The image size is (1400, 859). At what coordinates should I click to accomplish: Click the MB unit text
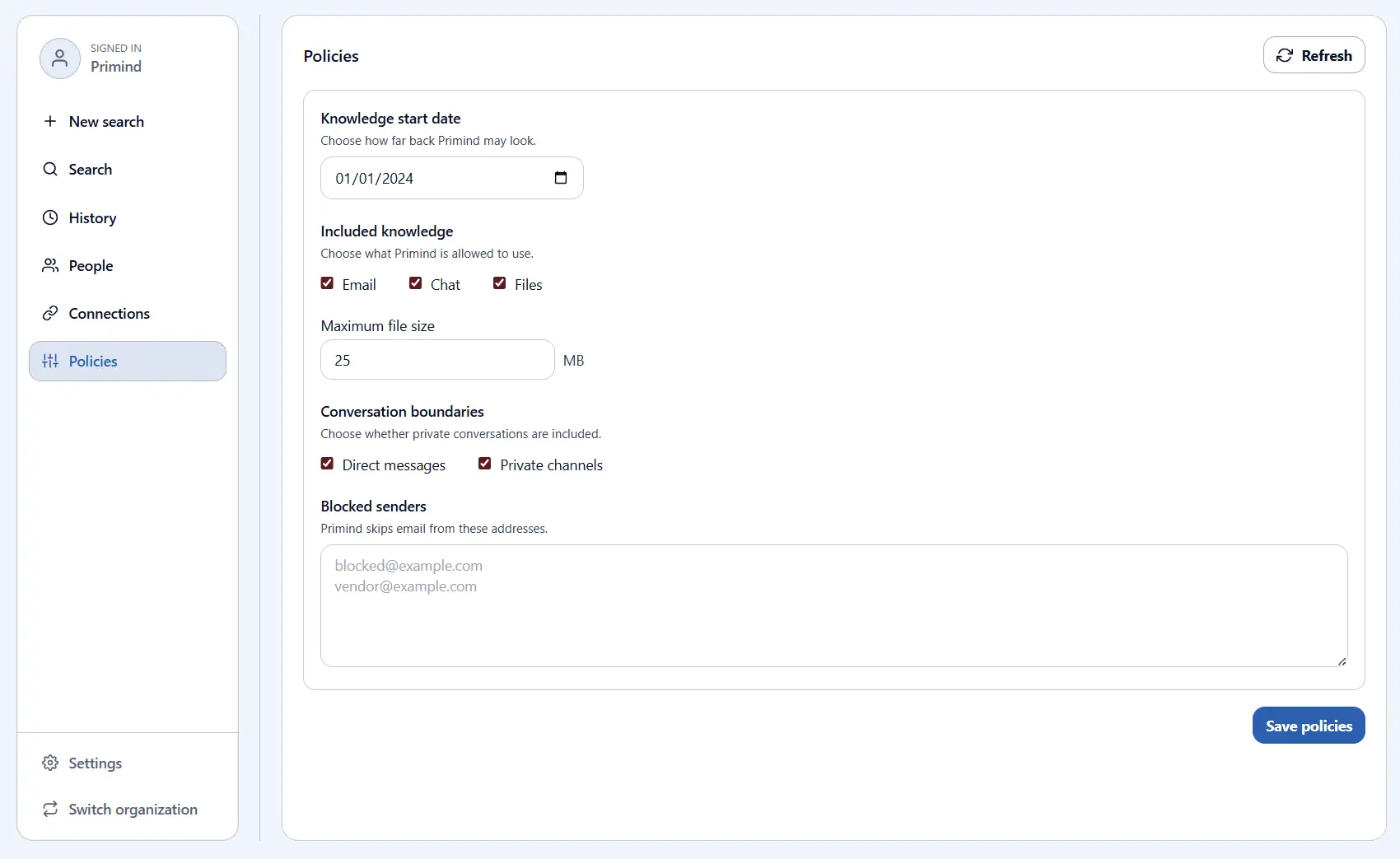point(573,361)
